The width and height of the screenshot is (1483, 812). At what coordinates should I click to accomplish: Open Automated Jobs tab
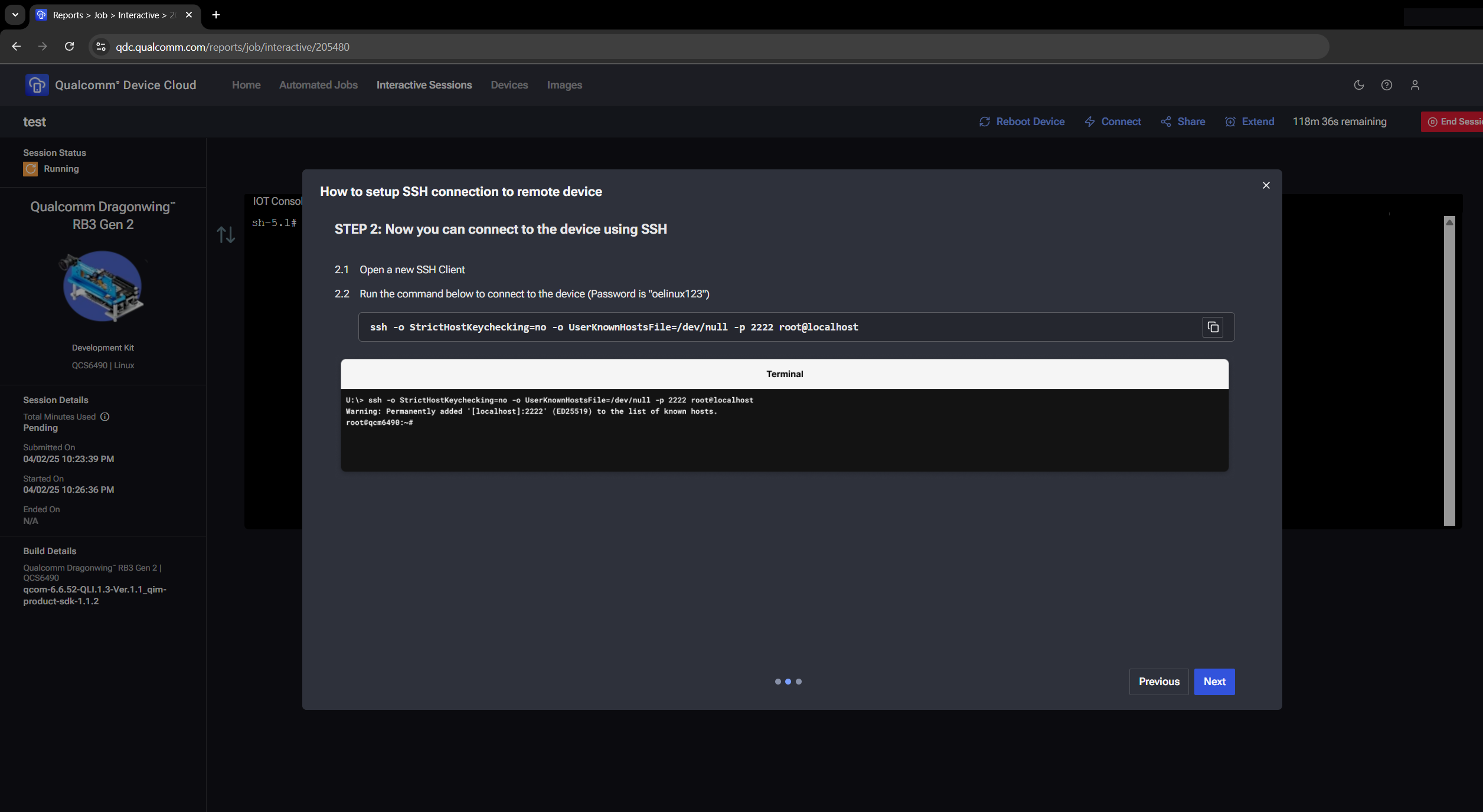point(318,85)
